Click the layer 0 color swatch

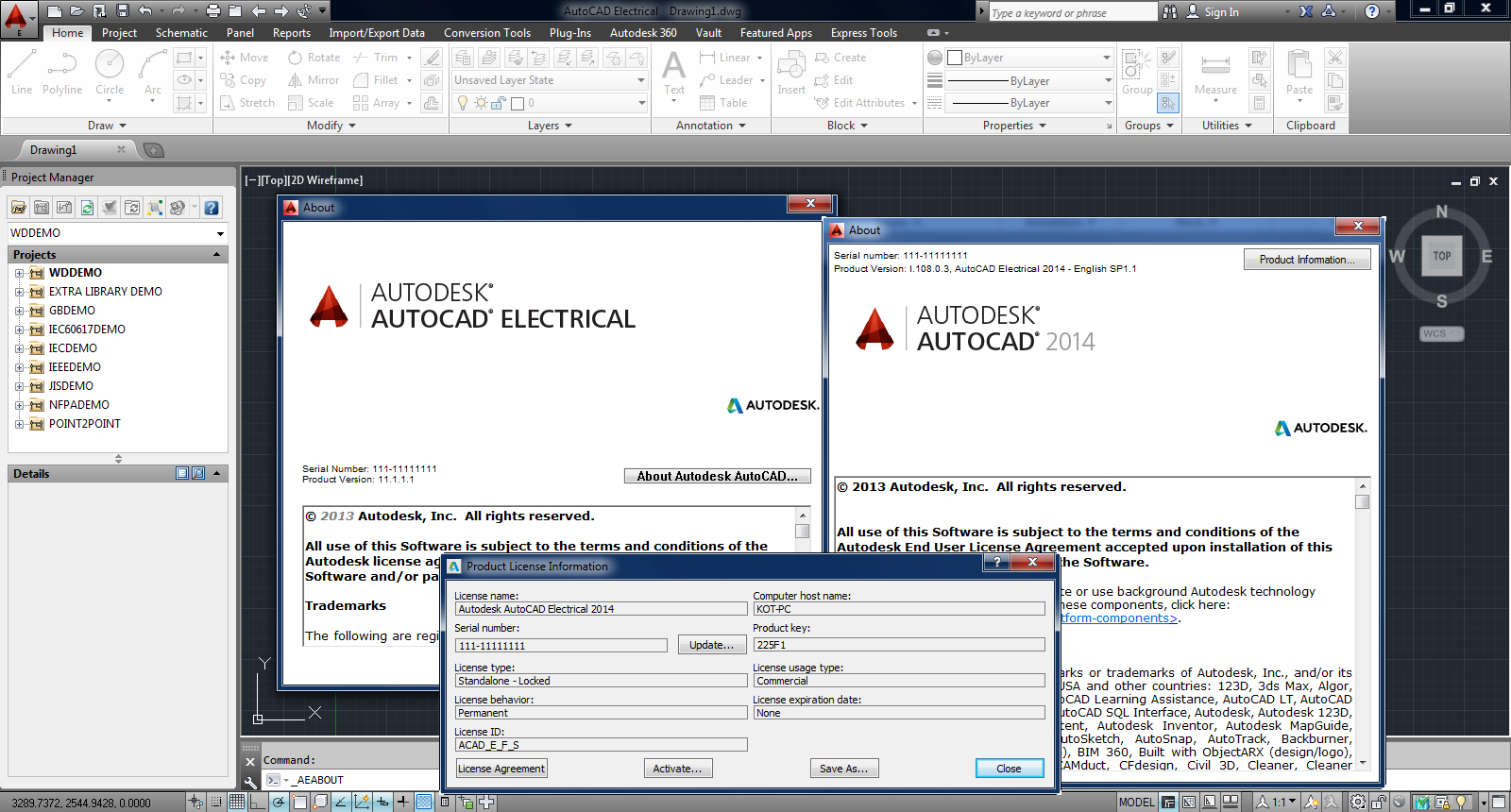click(518, 103)
